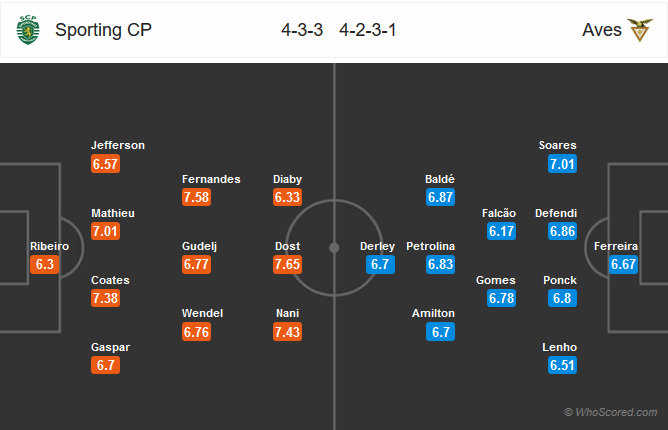The image size is (668, 430).
Task: Click the Sporting CP club crest icon
Action: coord(28,30)
